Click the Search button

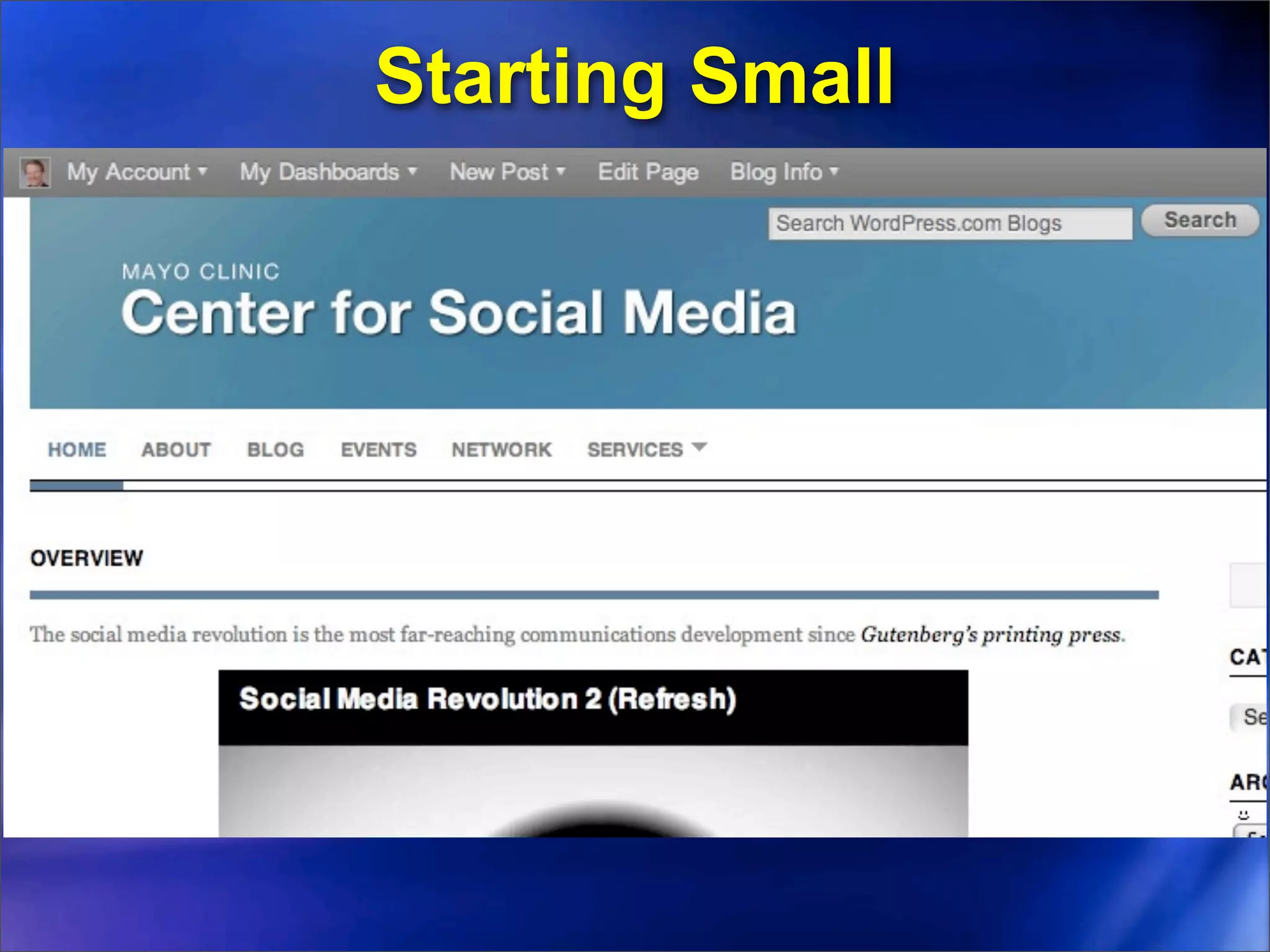click(1201, 220)
